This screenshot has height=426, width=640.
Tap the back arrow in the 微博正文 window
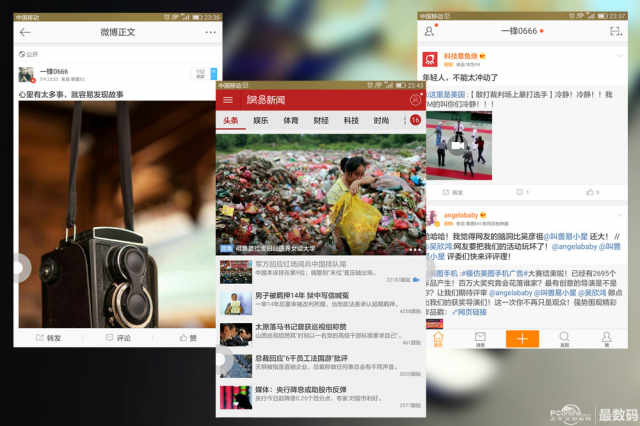click(x=25, y=32)
